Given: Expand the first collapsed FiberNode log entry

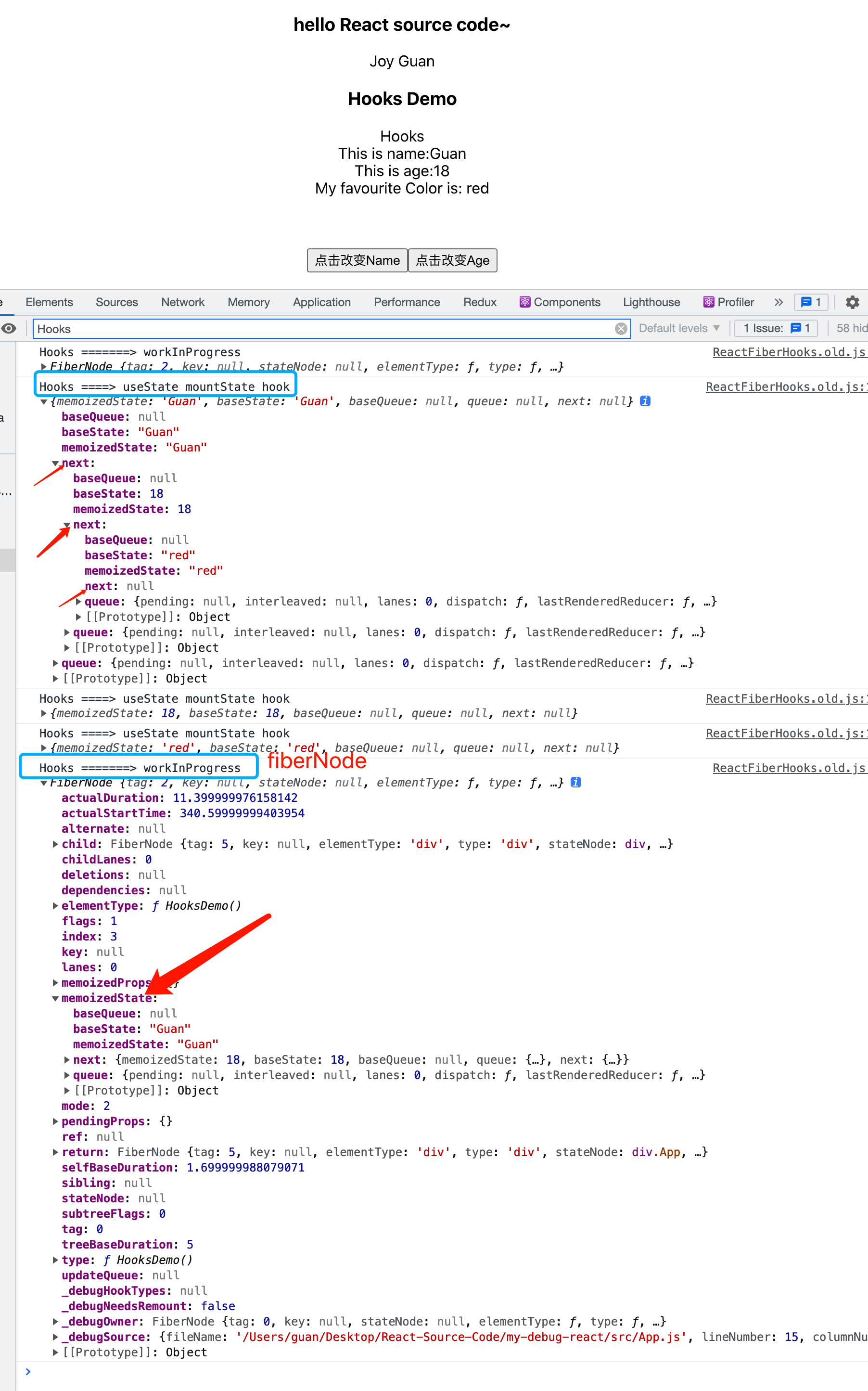Looking at the screenshot, I should point(44,366).
